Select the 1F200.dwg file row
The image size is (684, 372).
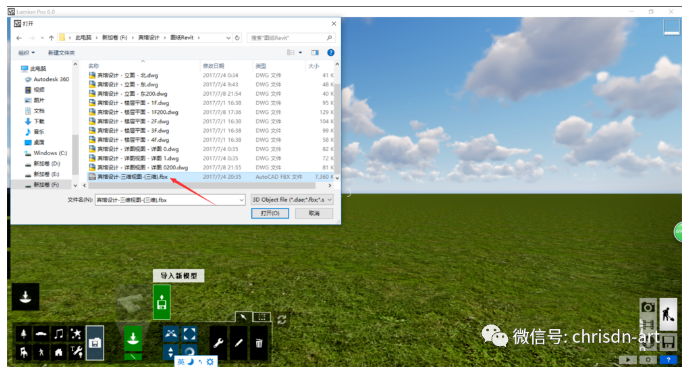click(211, 112)
